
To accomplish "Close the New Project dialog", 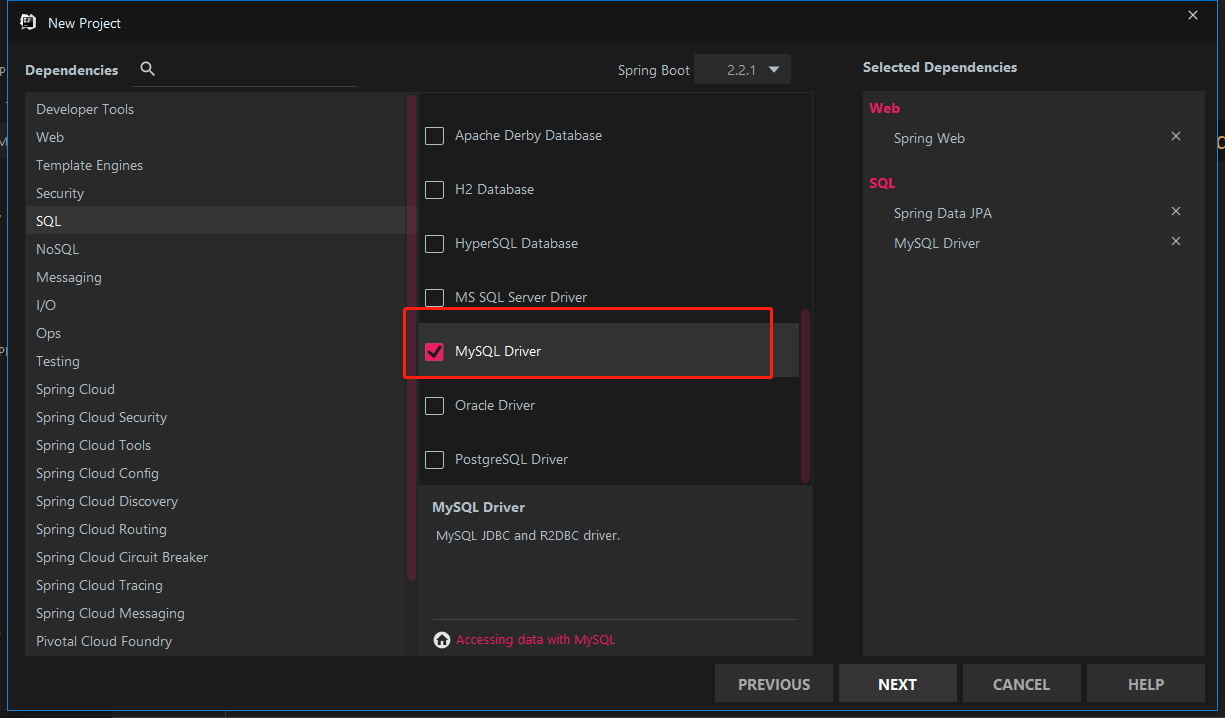I will 1193,15.
